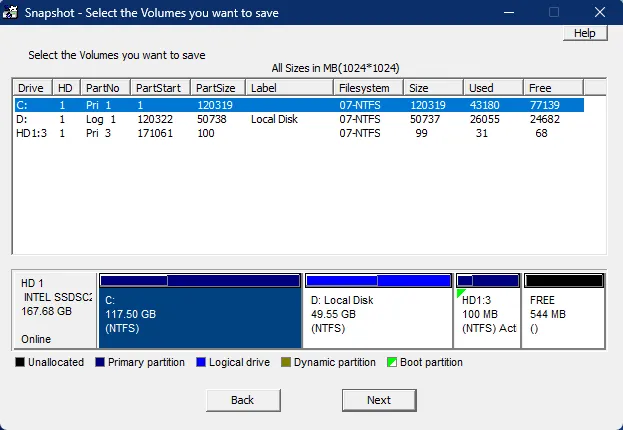Click the Size value 50737

pyautogui.click(x=425, y=119)
